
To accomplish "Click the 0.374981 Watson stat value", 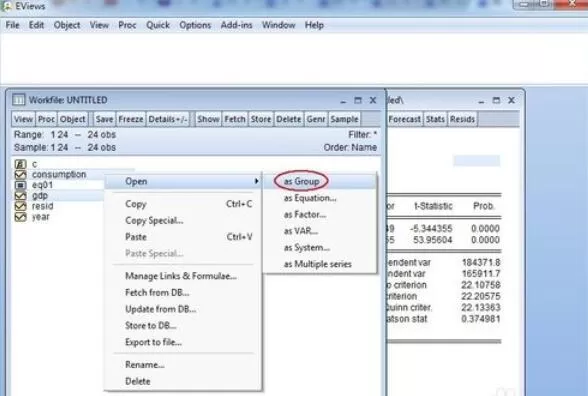I will click(480, 319).
